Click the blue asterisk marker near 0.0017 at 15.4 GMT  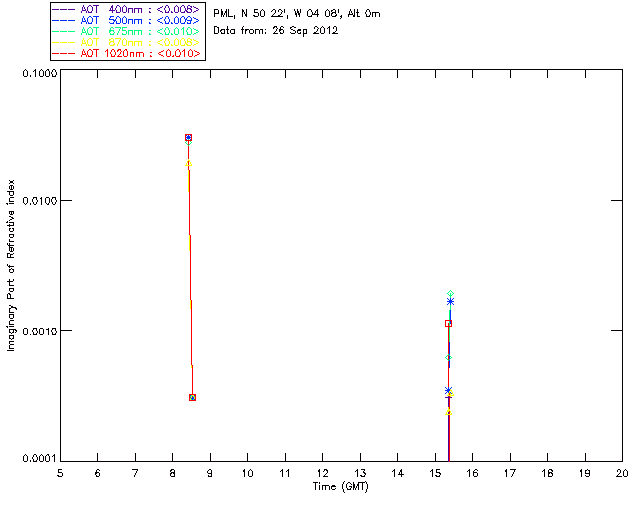click(x=450, y=302)
